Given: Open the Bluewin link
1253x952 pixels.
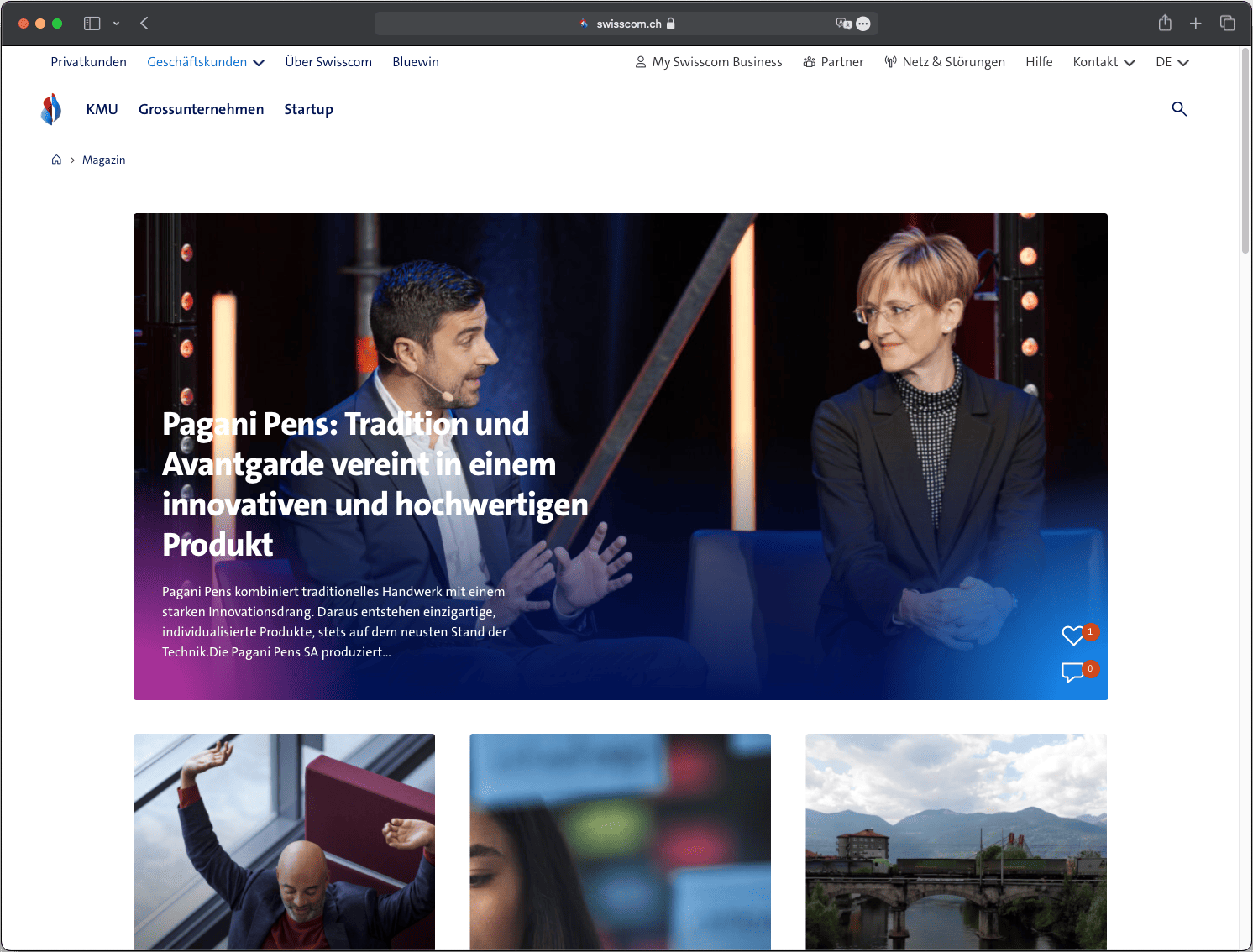Looking at the screenshot, I should (x=416, y=61).
